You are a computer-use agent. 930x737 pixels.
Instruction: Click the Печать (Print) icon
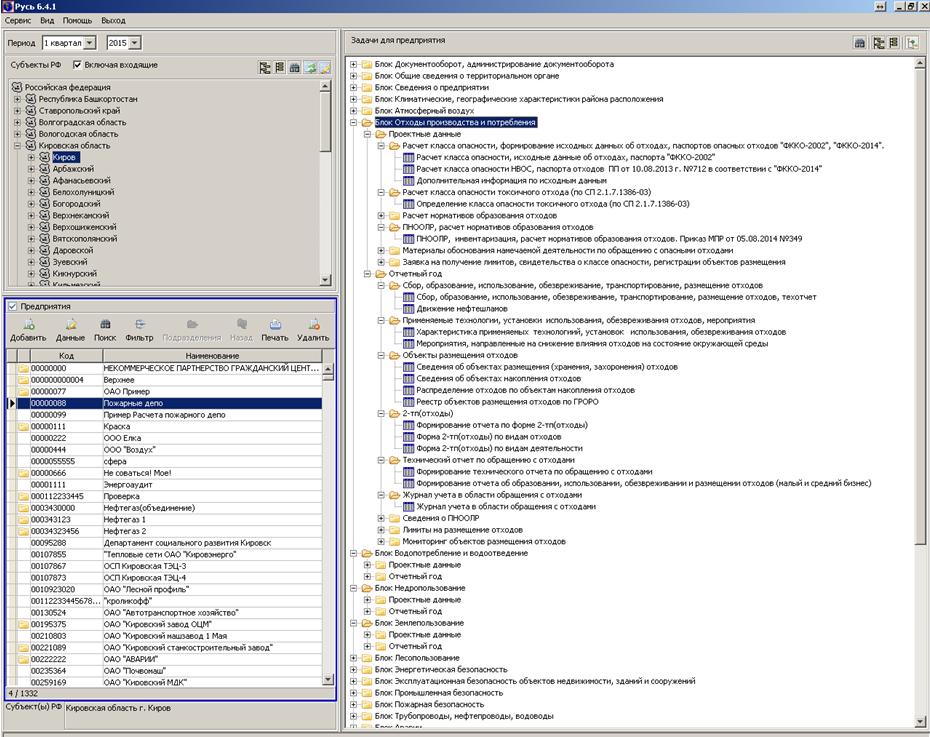coord(275,325)
